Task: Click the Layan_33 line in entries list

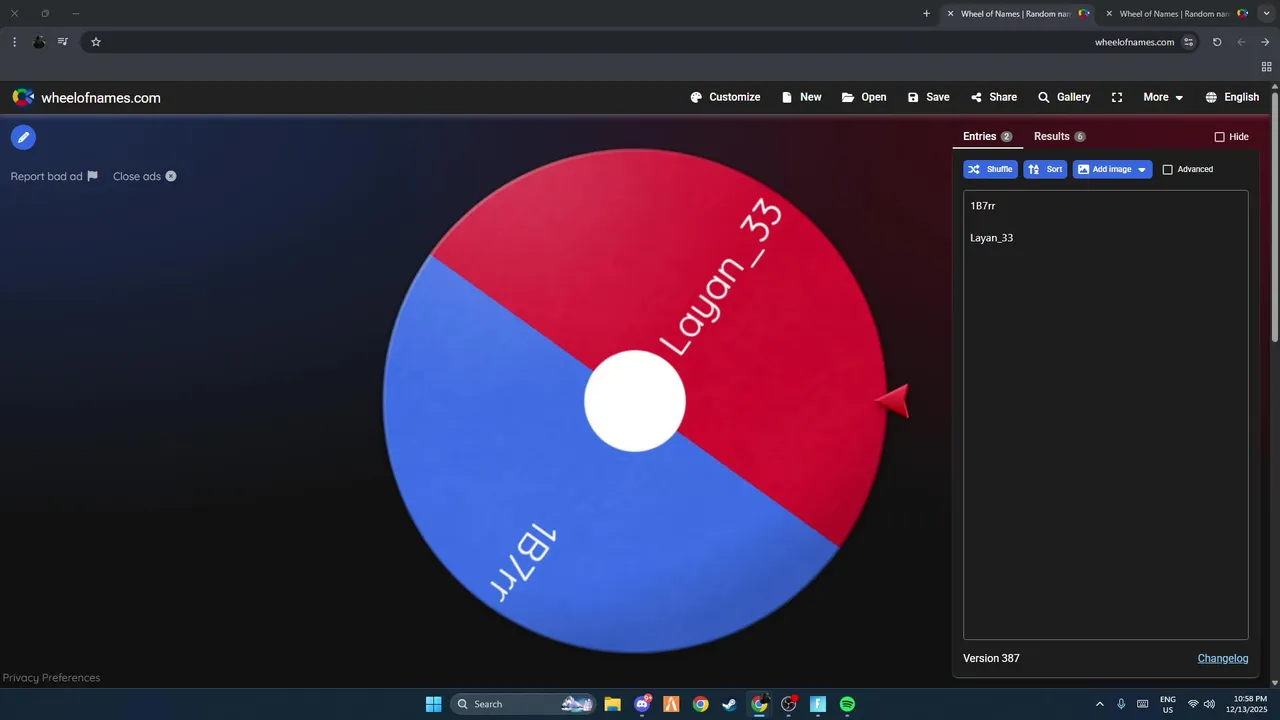Action: pyautogui.click(x=992, y=238)
